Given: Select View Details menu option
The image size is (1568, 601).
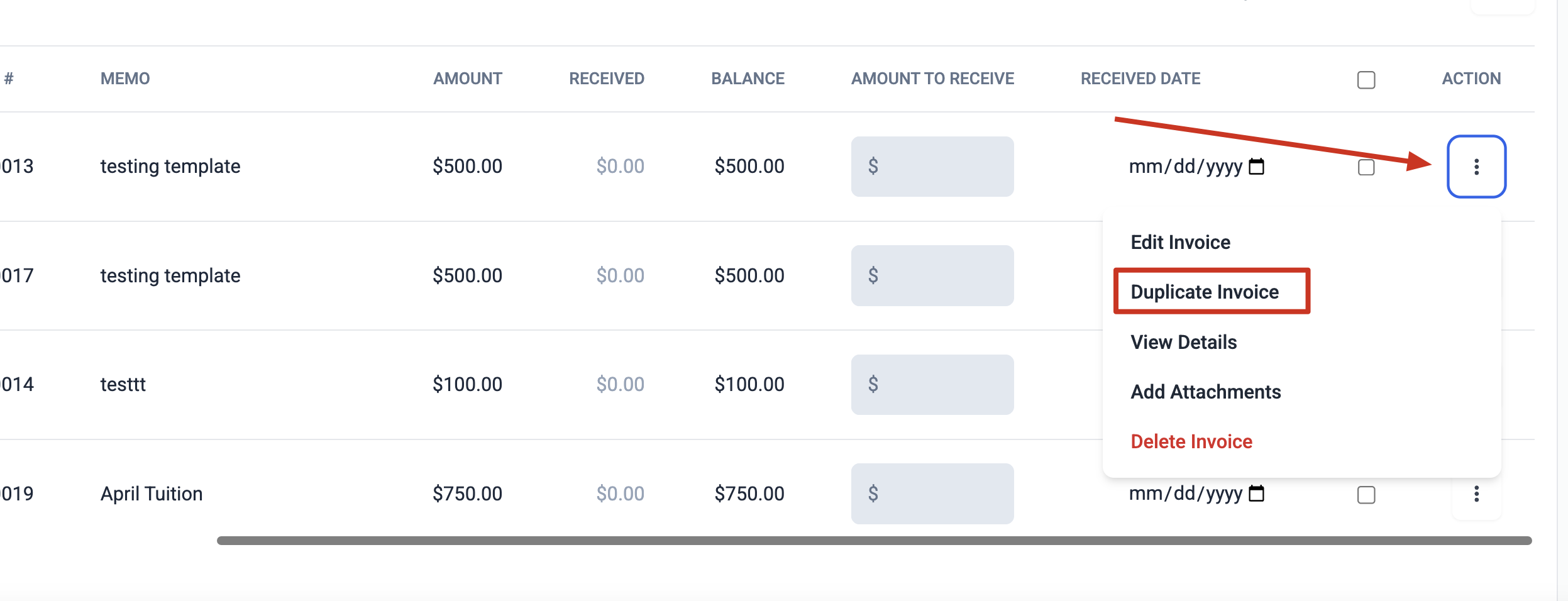Looking at the screenshot, I should (1183, 342).
